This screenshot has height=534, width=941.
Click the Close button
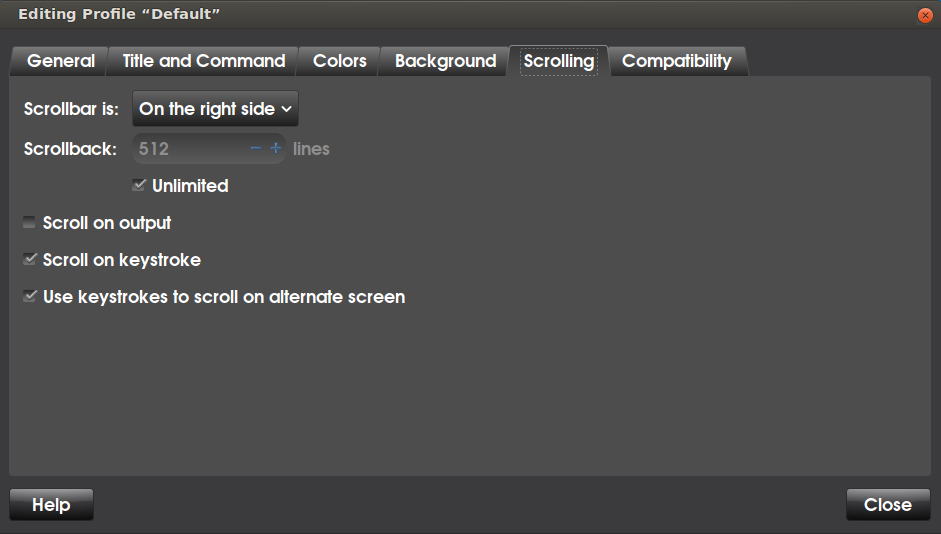click(x=888, y=505)
